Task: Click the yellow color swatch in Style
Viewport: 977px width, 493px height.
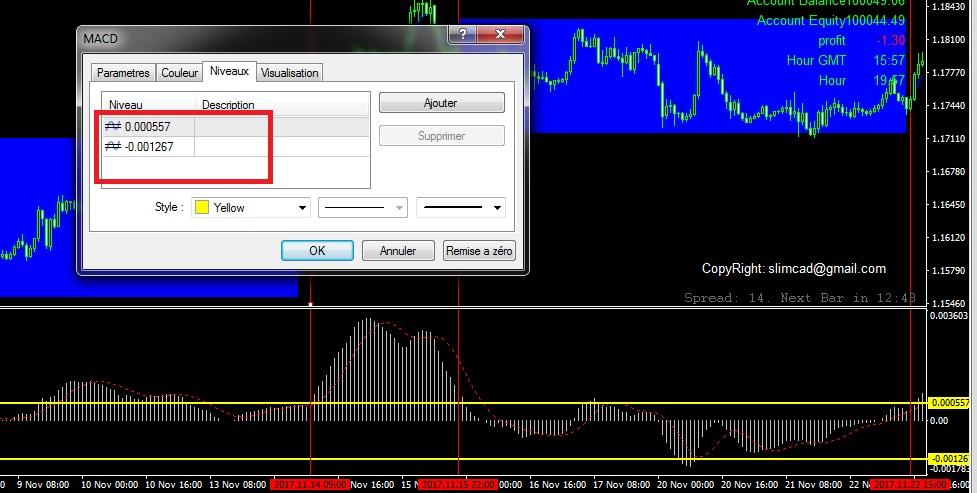Action: 201,208
